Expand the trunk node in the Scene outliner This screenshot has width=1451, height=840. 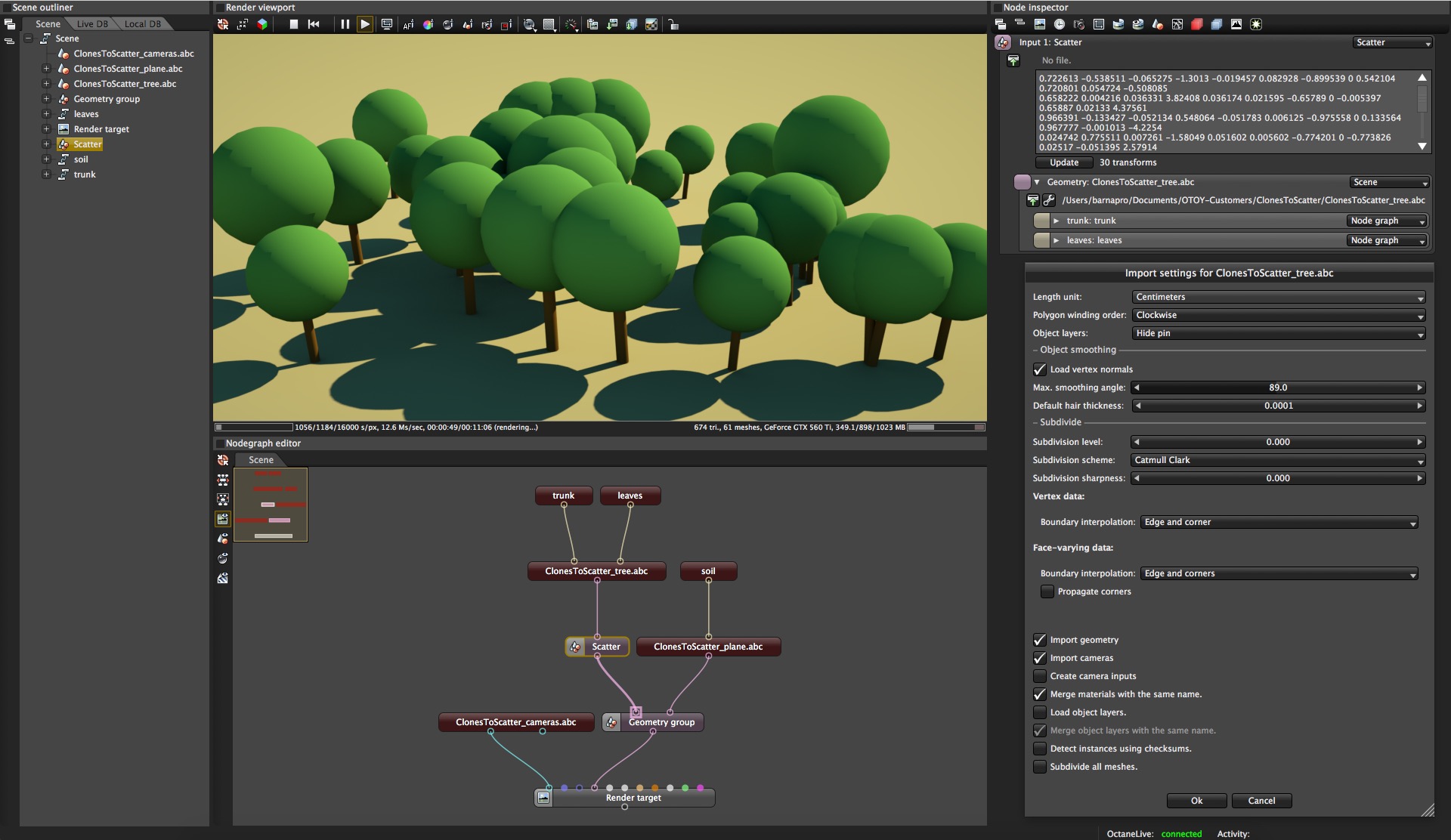click(46, 174)
